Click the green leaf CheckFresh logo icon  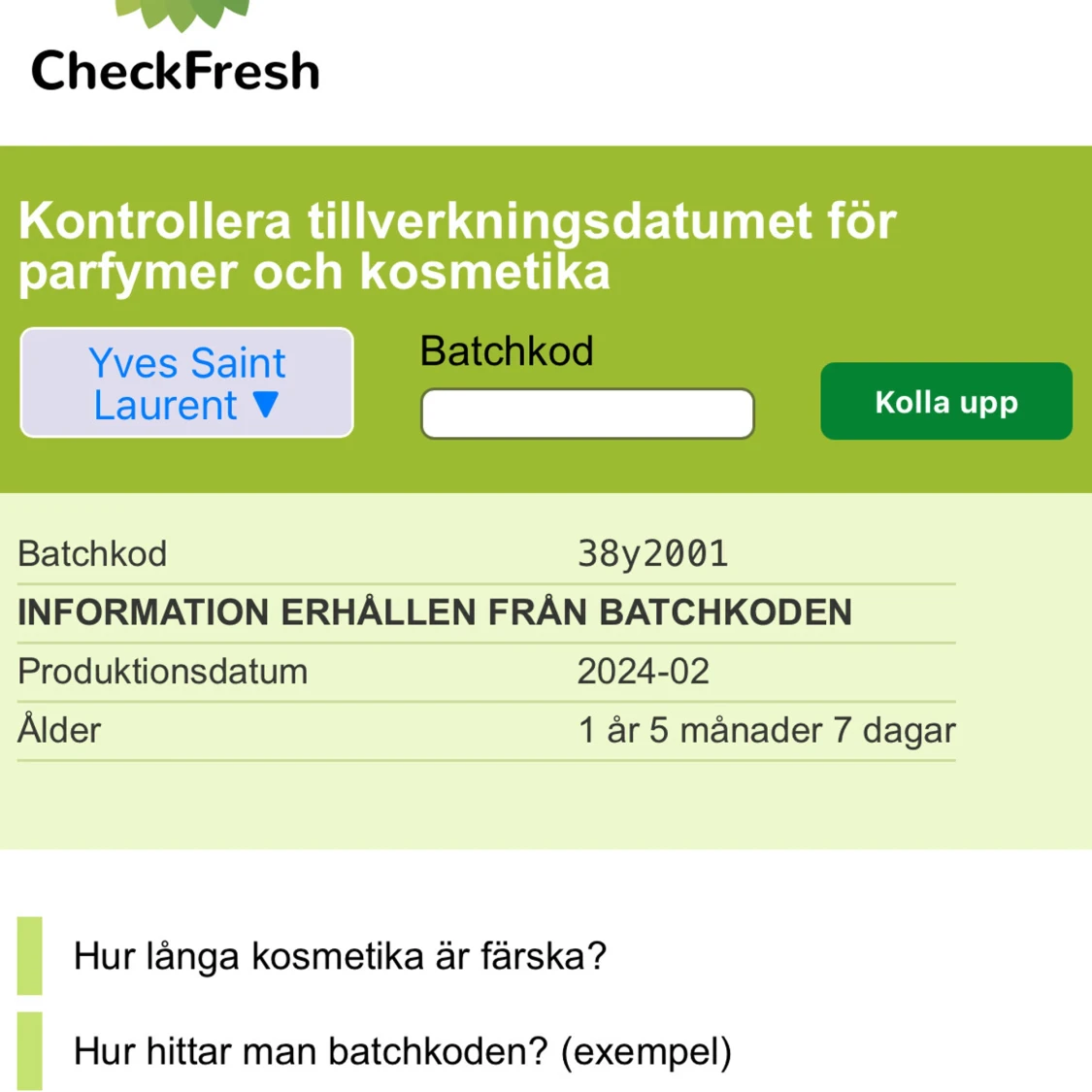(182, 14)
